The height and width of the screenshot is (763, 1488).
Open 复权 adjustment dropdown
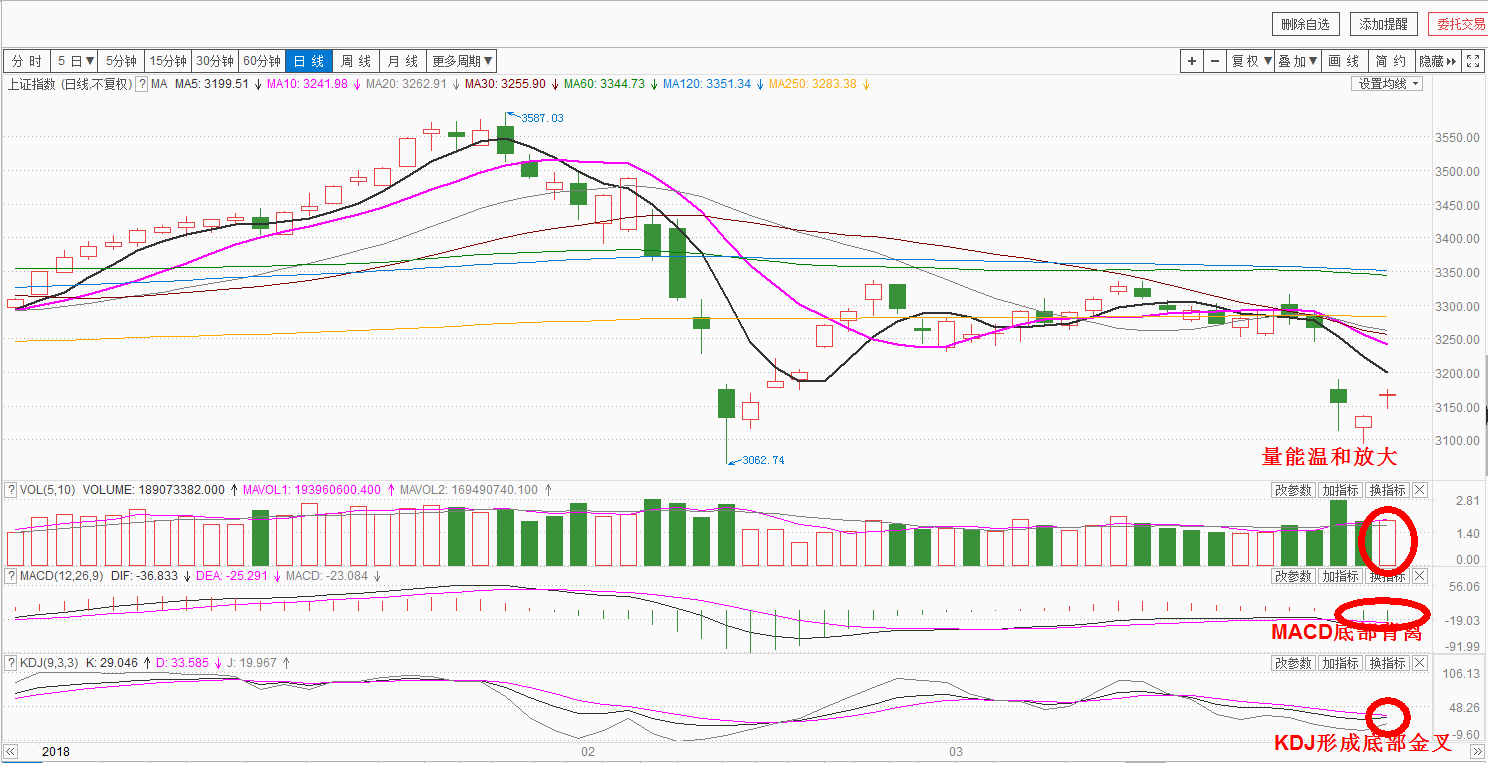click(1251, 61)
